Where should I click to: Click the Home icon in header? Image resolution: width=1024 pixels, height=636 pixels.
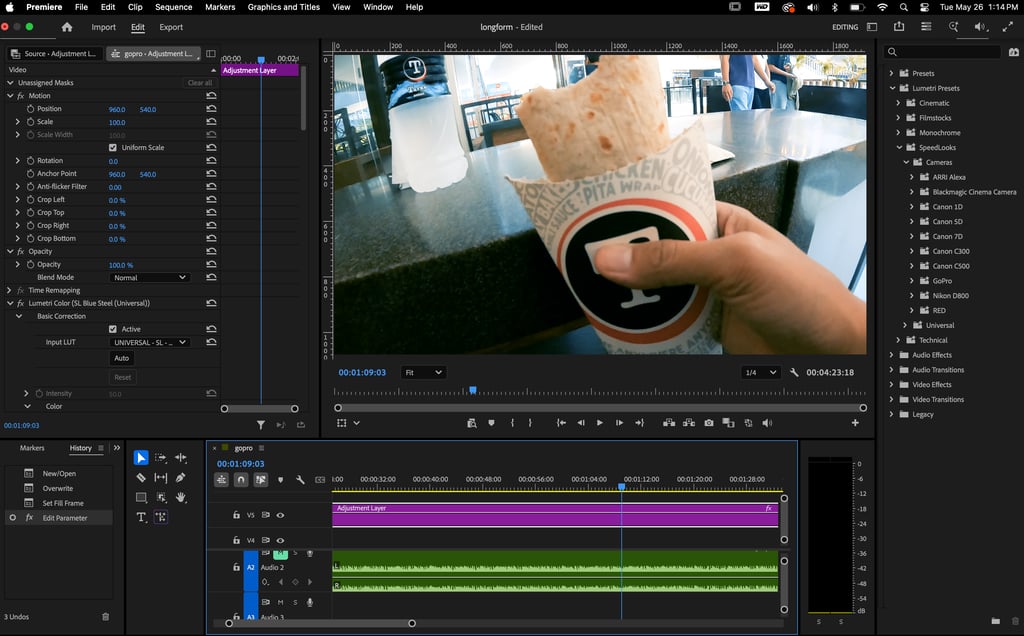67,27
